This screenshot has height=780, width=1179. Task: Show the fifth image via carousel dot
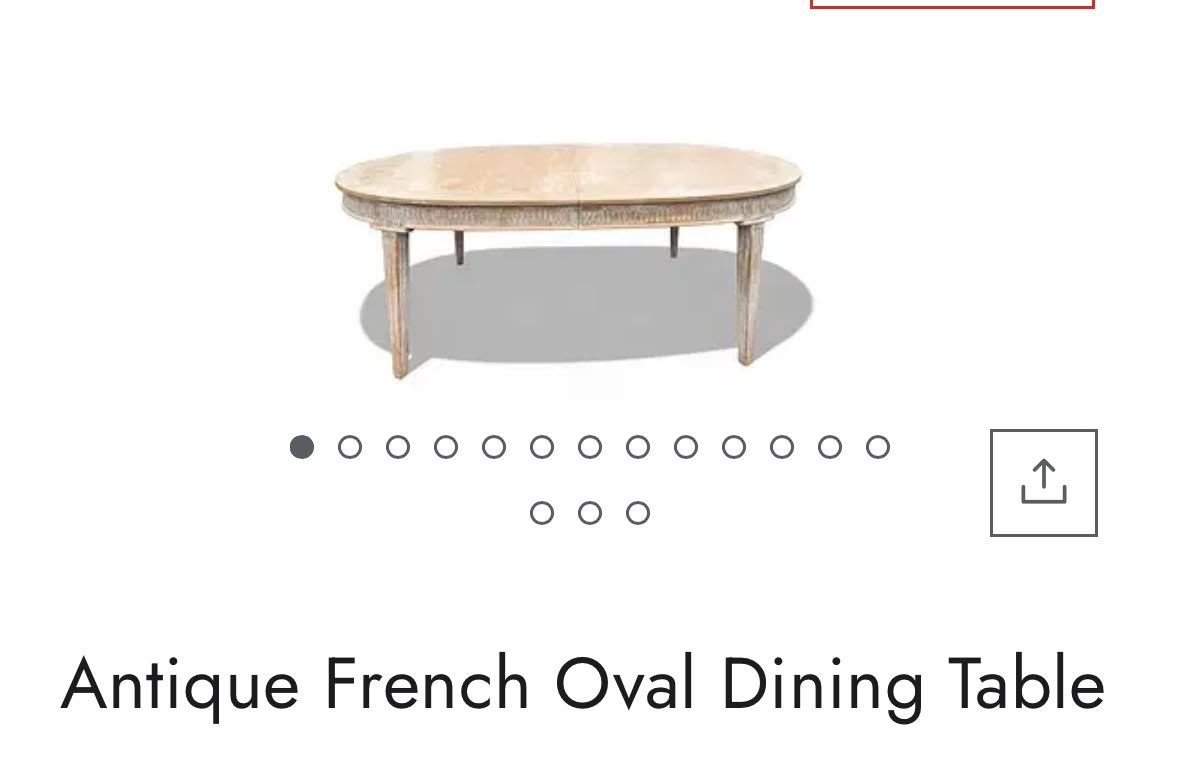[x=494, y=447]
